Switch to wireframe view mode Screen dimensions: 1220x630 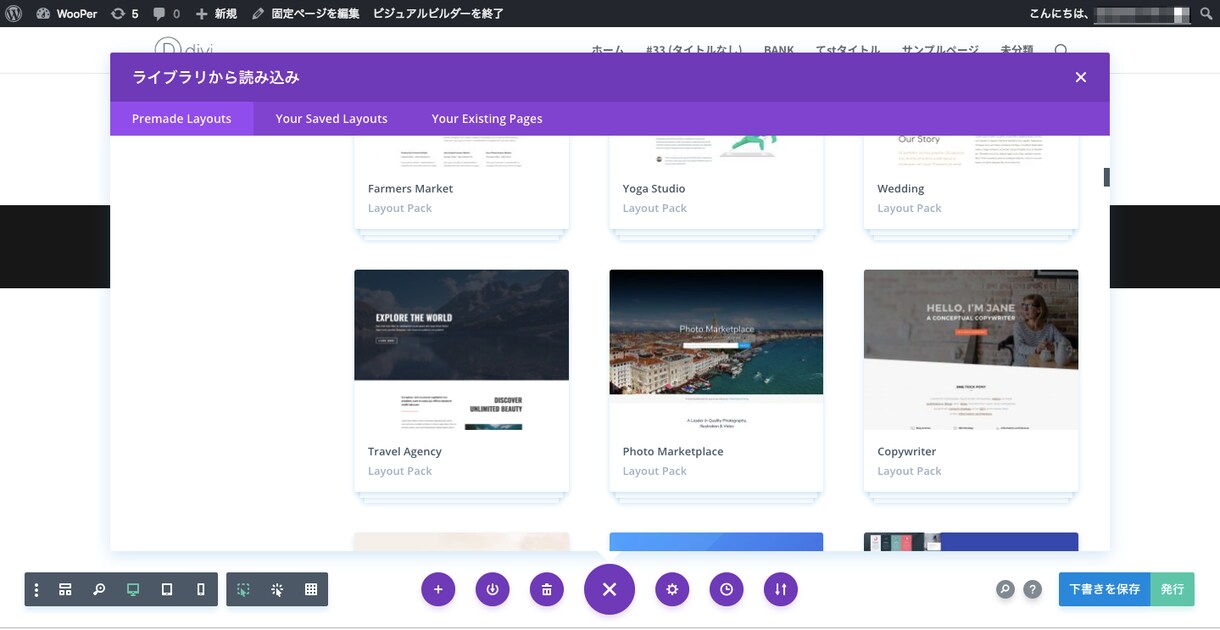click(65, 590)
